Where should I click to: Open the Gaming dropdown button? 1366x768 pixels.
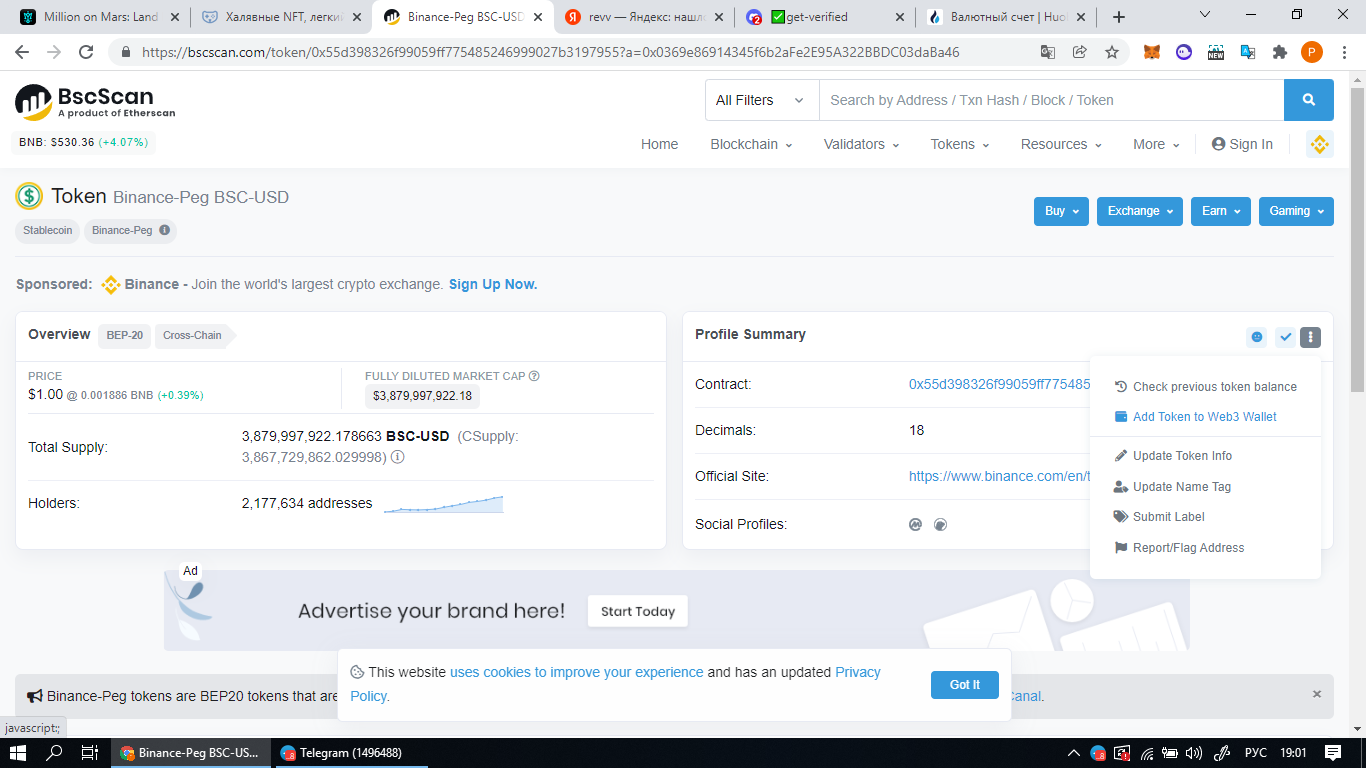click(1296, 211)
